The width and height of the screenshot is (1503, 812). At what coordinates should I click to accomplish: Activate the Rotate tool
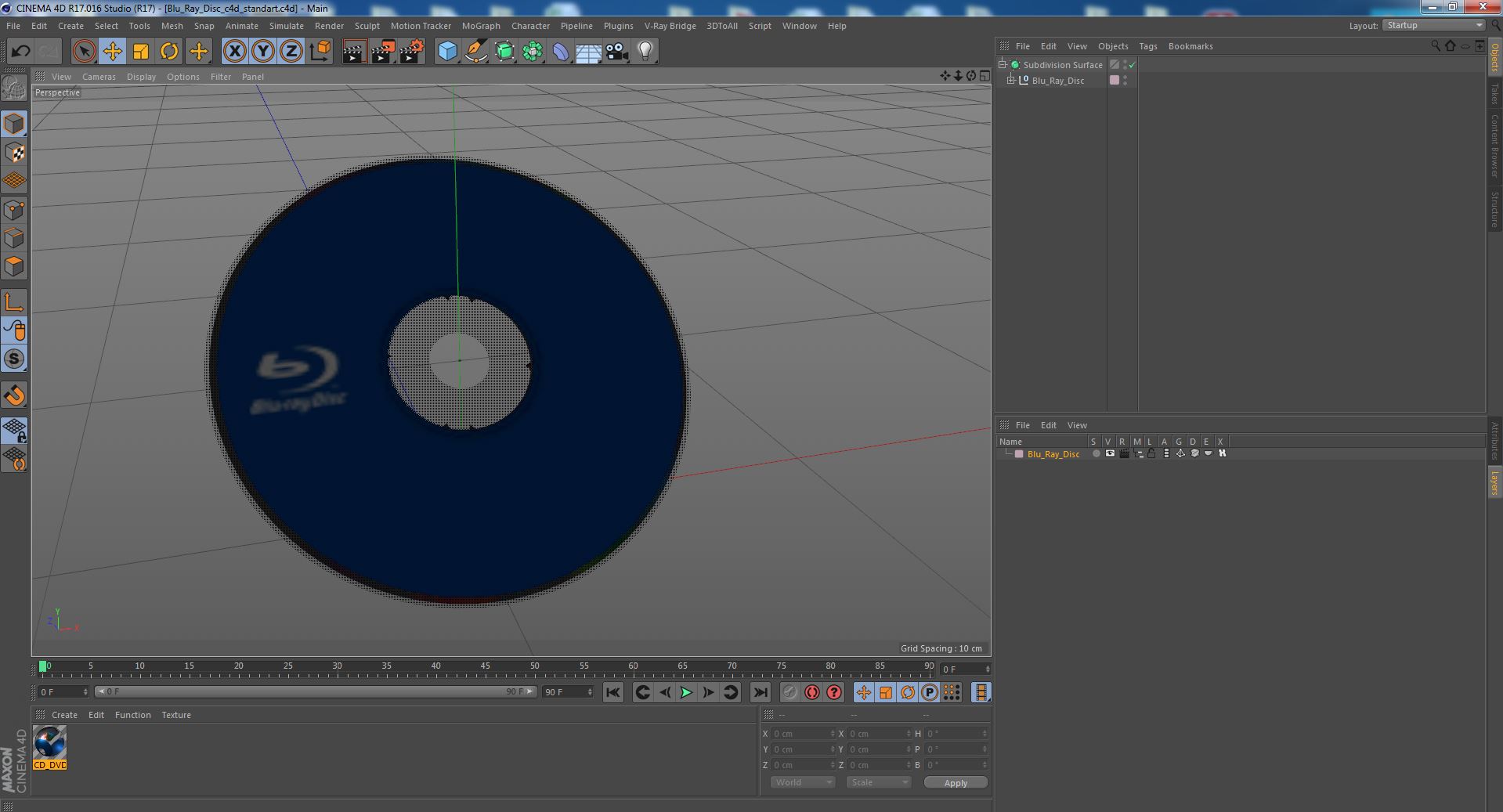point(169,52)
